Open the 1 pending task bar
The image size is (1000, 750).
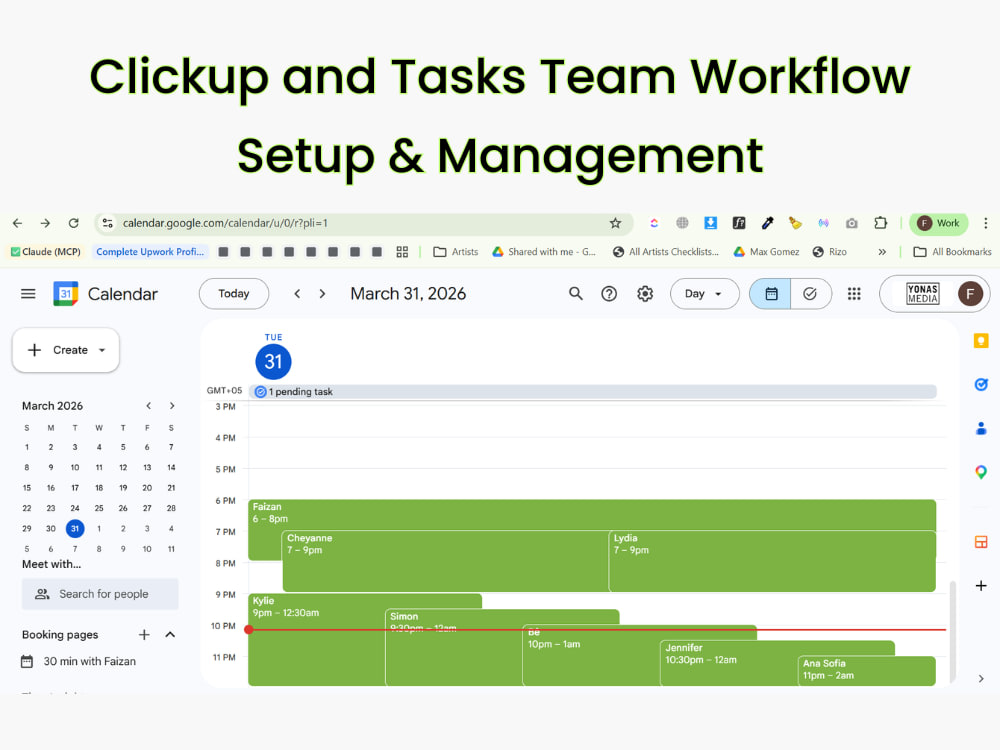click(x=592, y=392)
